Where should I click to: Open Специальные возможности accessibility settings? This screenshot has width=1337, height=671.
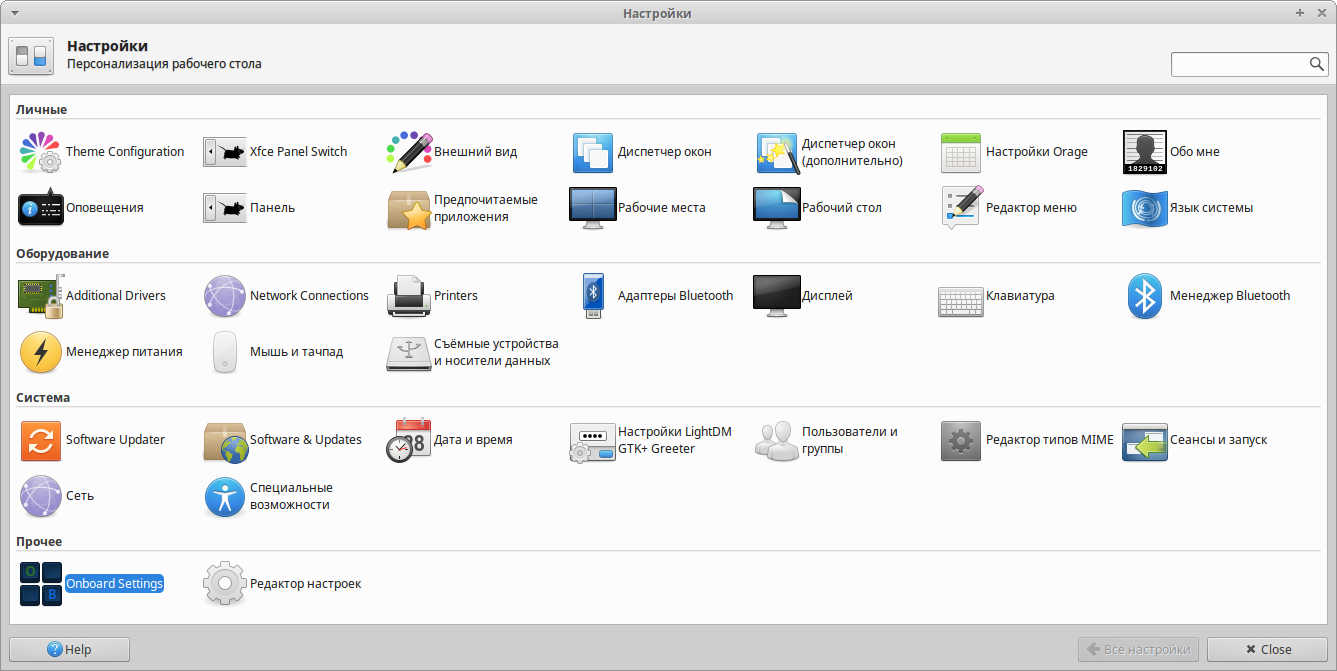click(x=268, y=496)
